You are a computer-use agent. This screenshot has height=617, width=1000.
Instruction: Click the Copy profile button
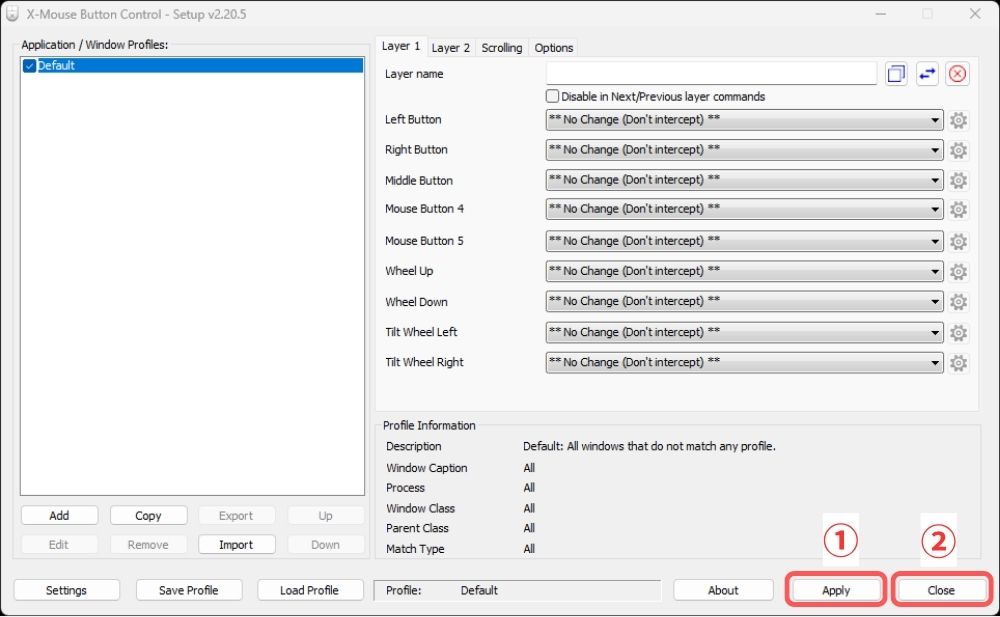[x=148, y=516]
